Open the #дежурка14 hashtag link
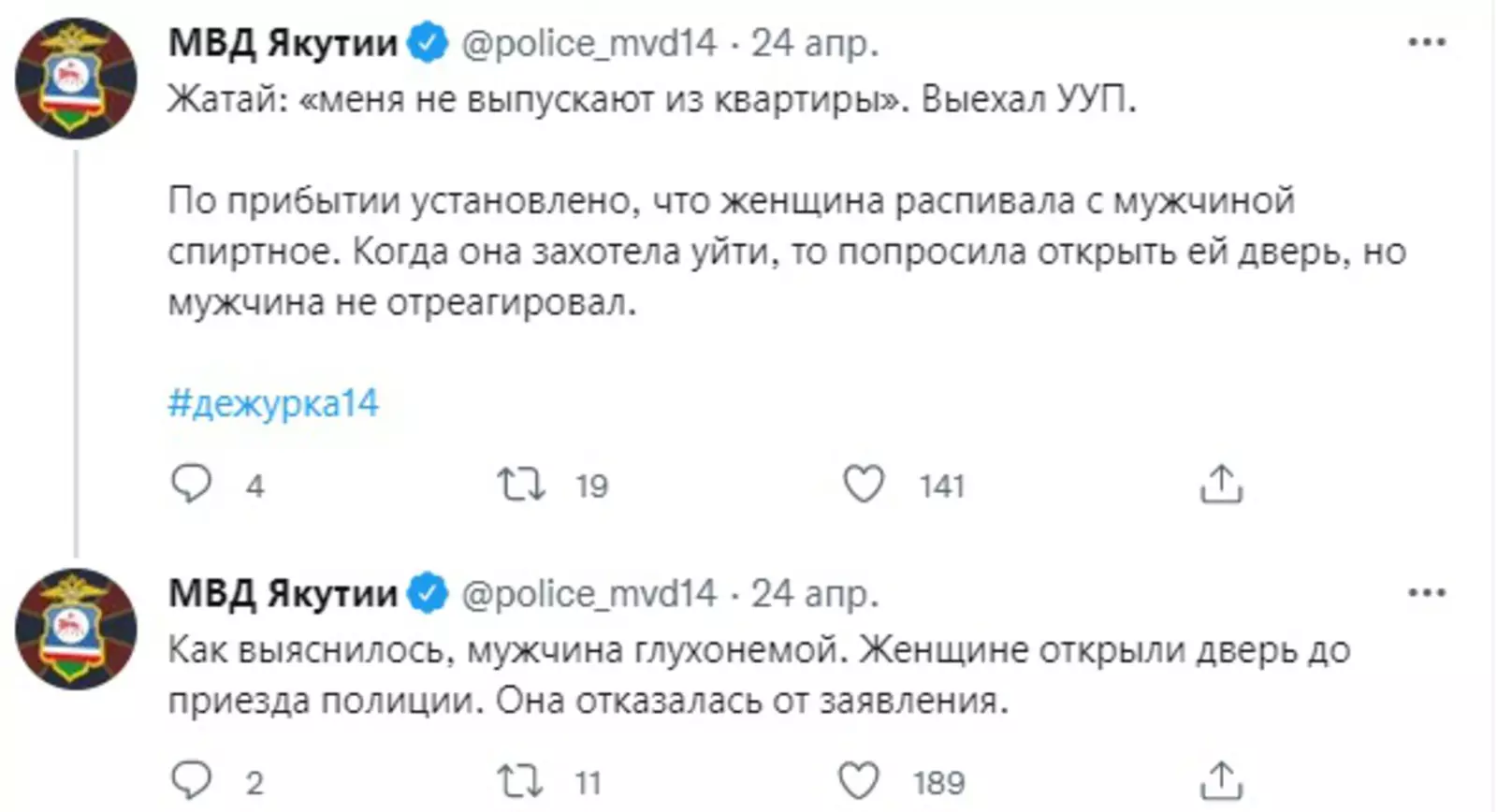1497x812 pixels. click(x=273, y=403)
